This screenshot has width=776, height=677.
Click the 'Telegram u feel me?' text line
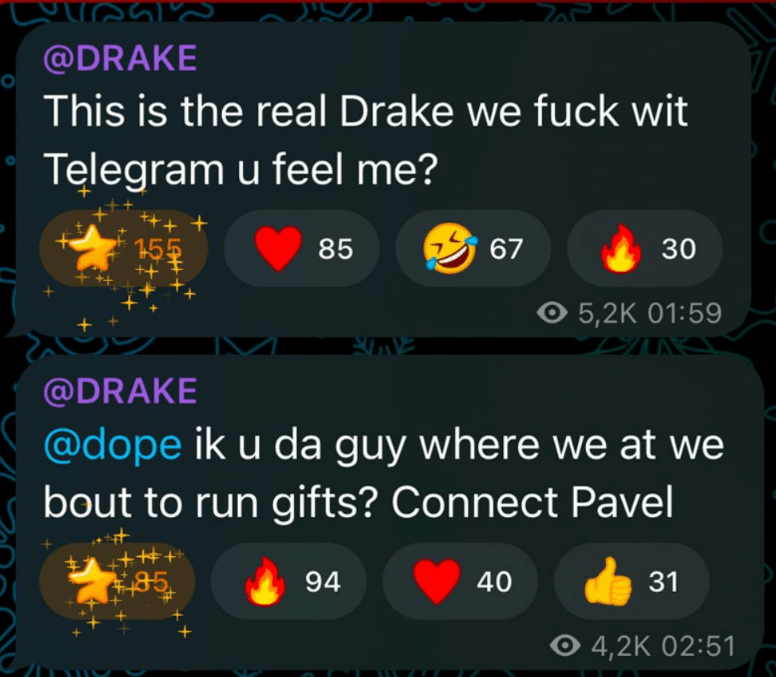click(x=241, y=169)
